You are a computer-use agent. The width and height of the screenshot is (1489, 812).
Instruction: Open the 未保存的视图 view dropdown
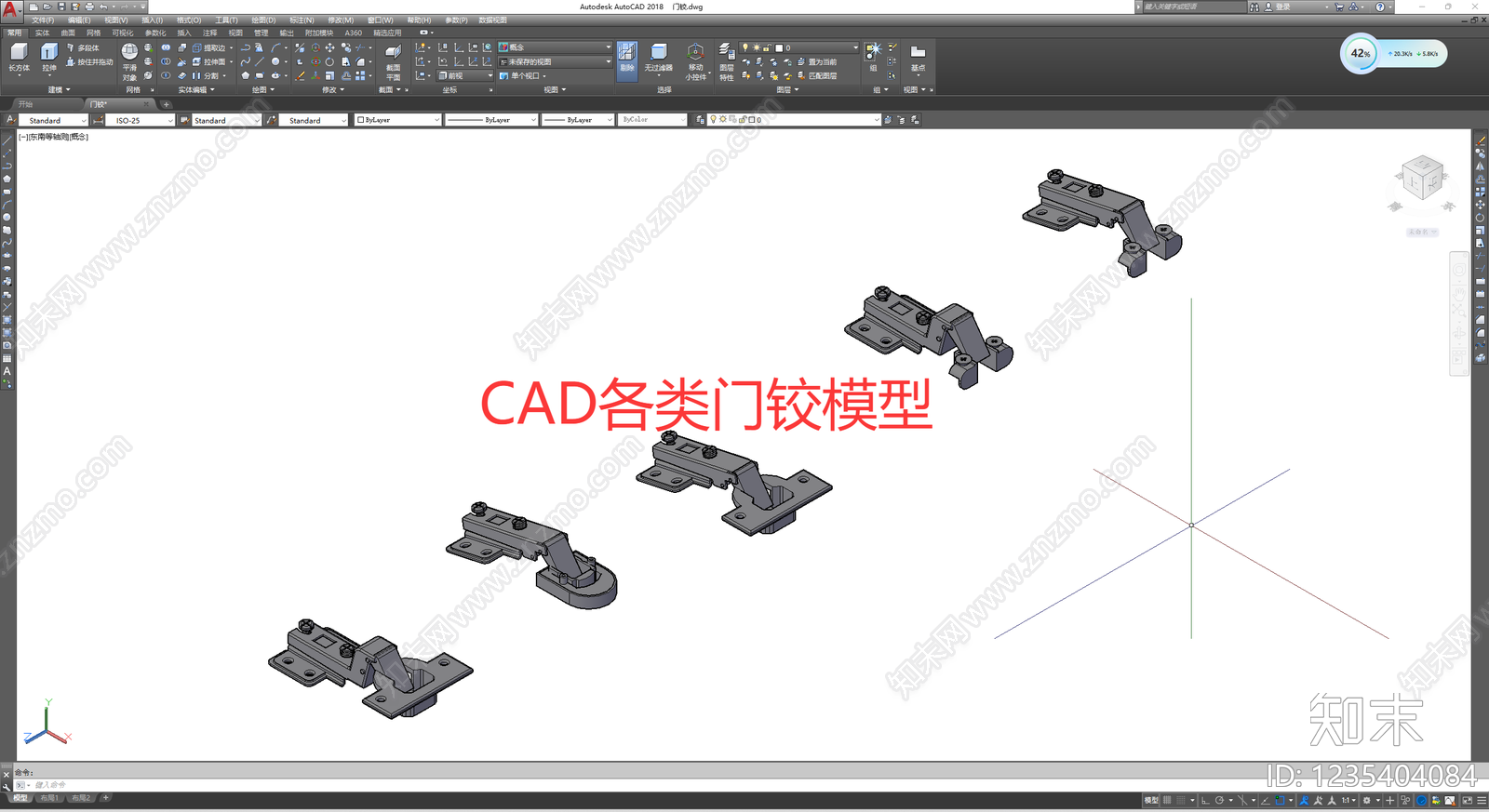click(x=556, y=61)
